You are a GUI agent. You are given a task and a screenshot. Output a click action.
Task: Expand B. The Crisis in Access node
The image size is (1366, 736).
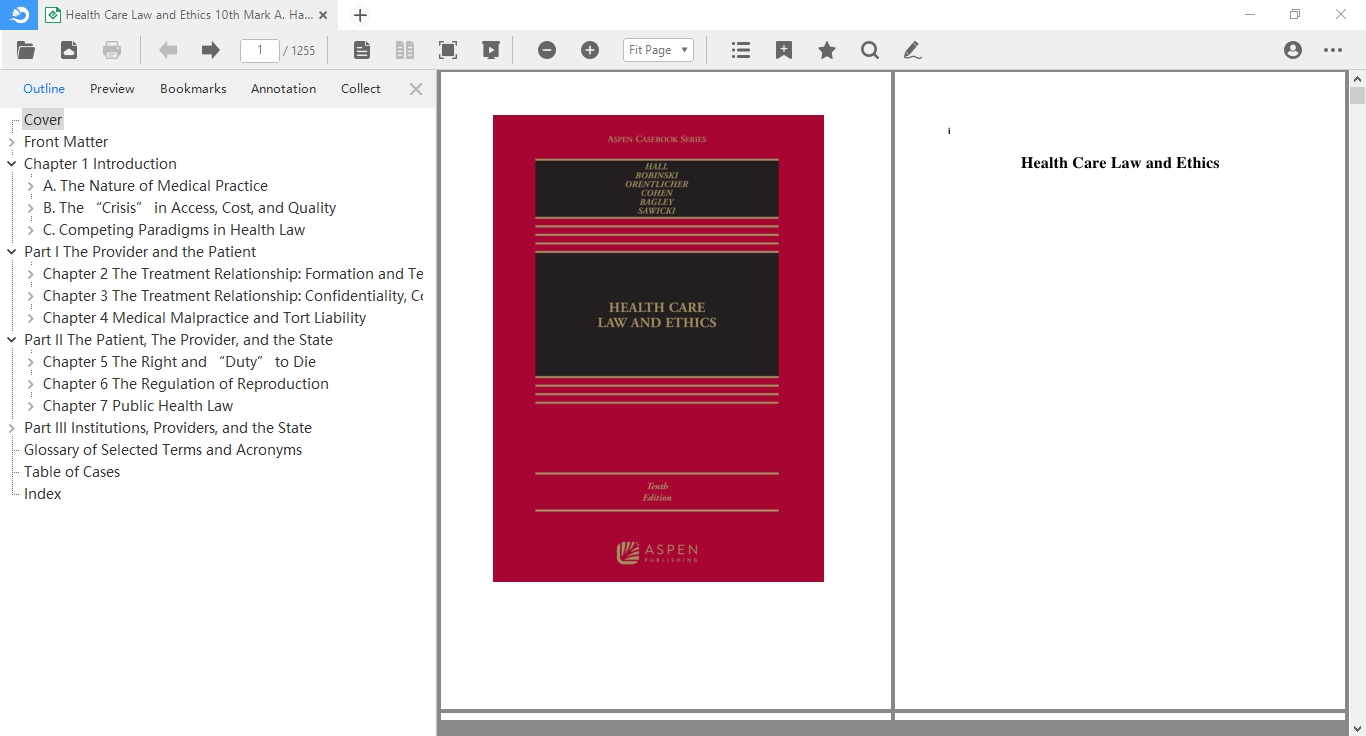[31, 208]
